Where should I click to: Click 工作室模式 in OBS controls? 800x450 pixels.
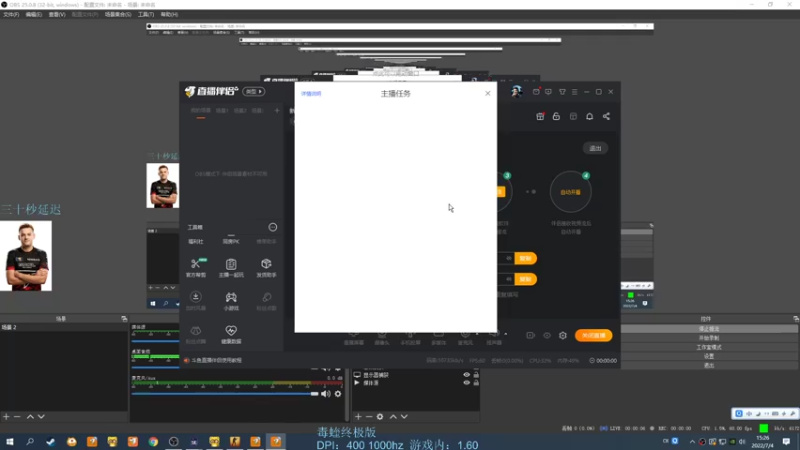click(709, 347)
